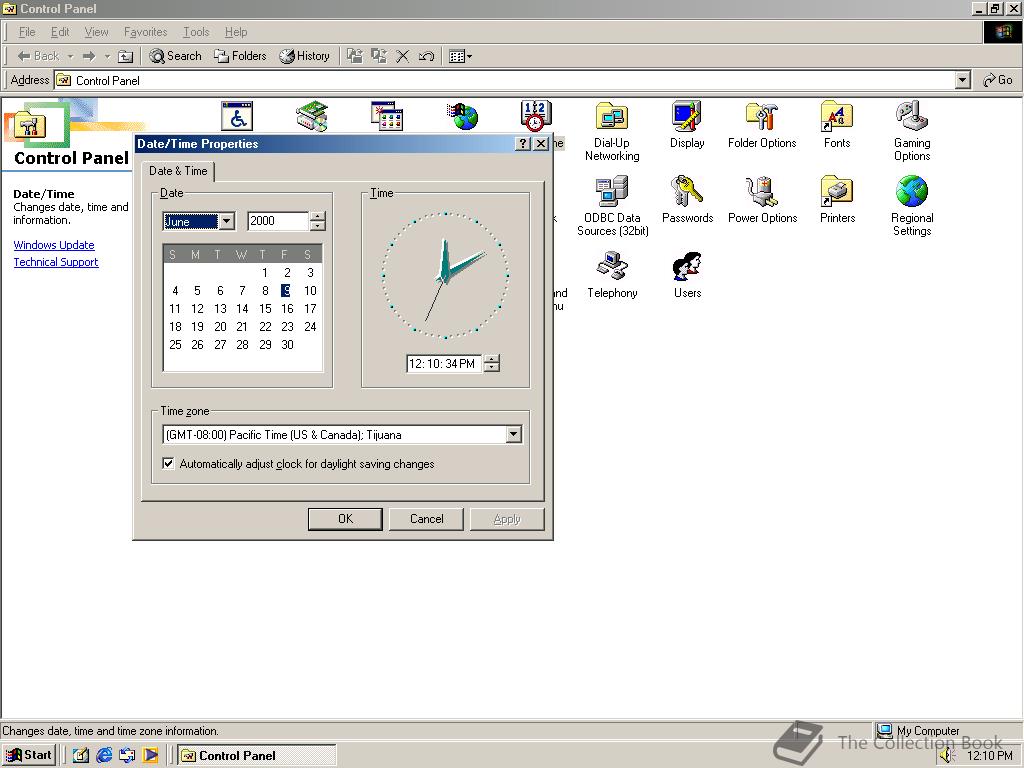The width and height of the screenshot is (1024, 768).
Task: Open the Internet Options globe icon
Action: point(462,116)
